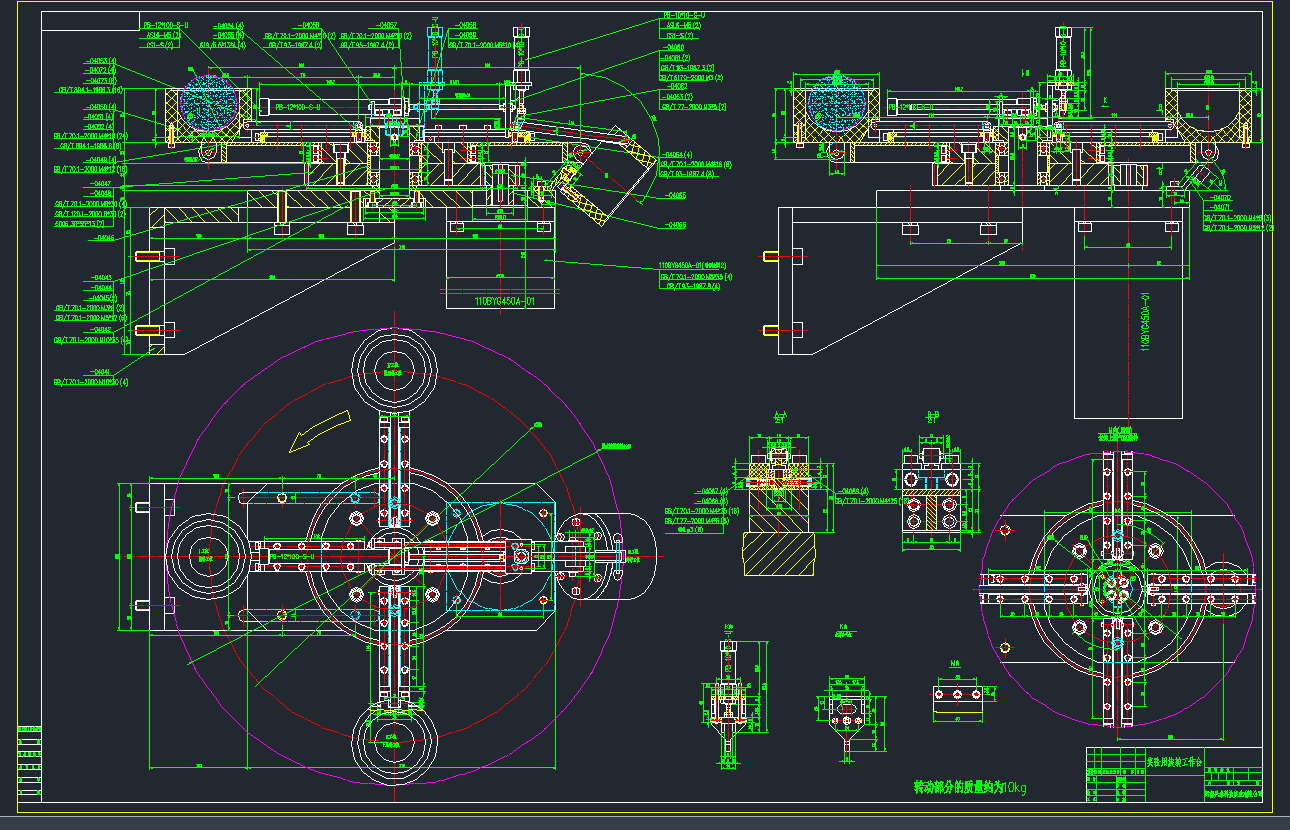The height and width of the screenshot is (830, 1290).
Task: Pick the cyan dotted ball in top-left view
Action: (x=211, y=104)
